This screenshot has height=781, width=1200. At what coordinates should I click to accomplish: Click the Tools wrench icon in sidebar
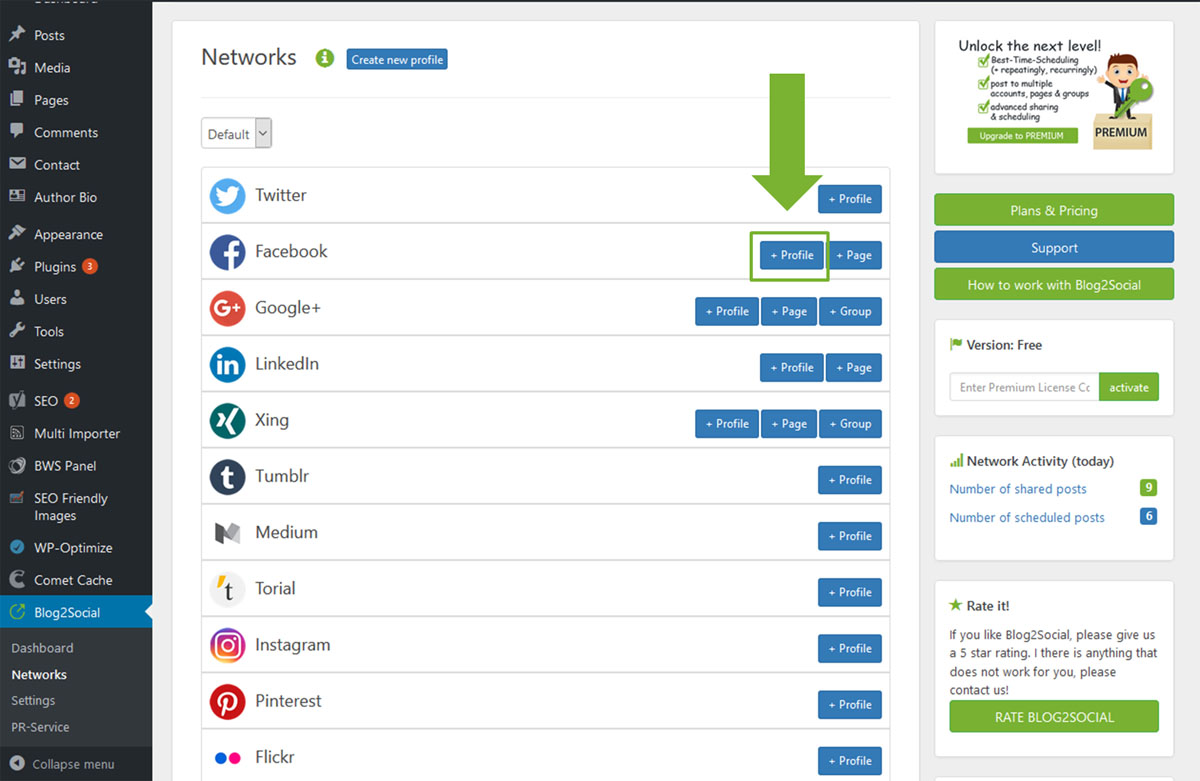(x=17, y=331)
